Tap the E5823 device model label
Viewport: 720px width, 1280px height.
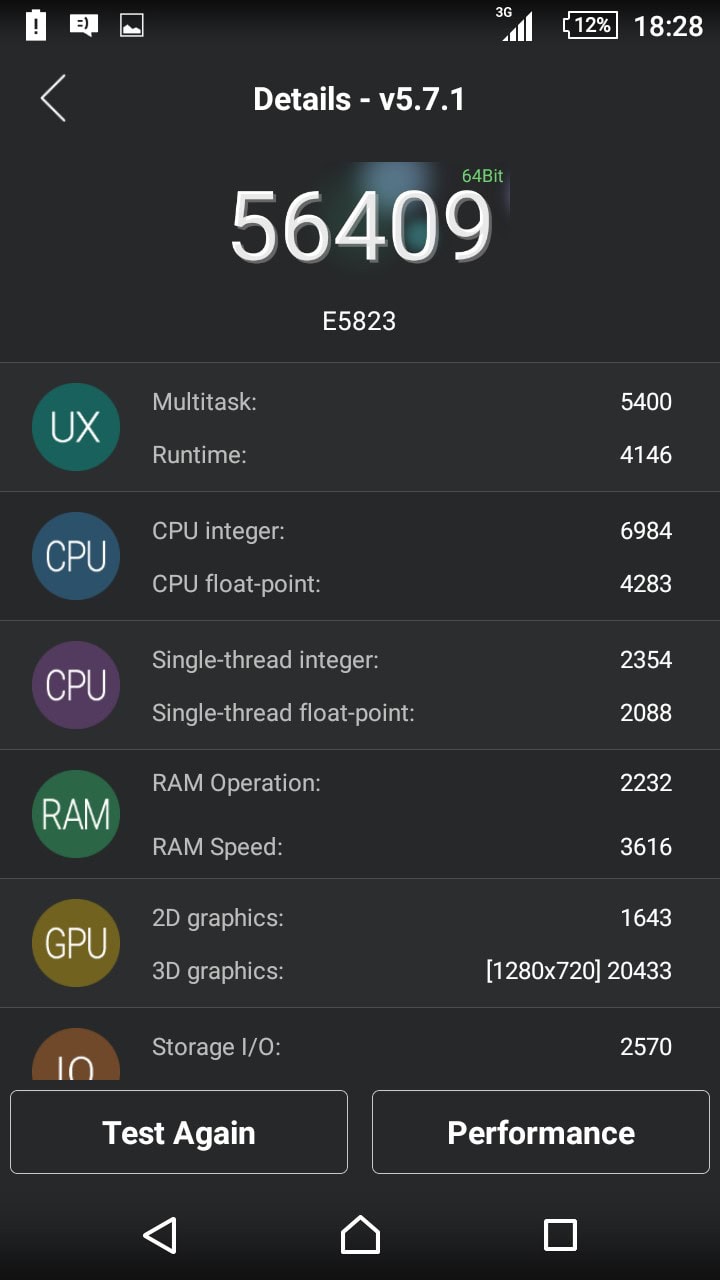coord(359,321)
